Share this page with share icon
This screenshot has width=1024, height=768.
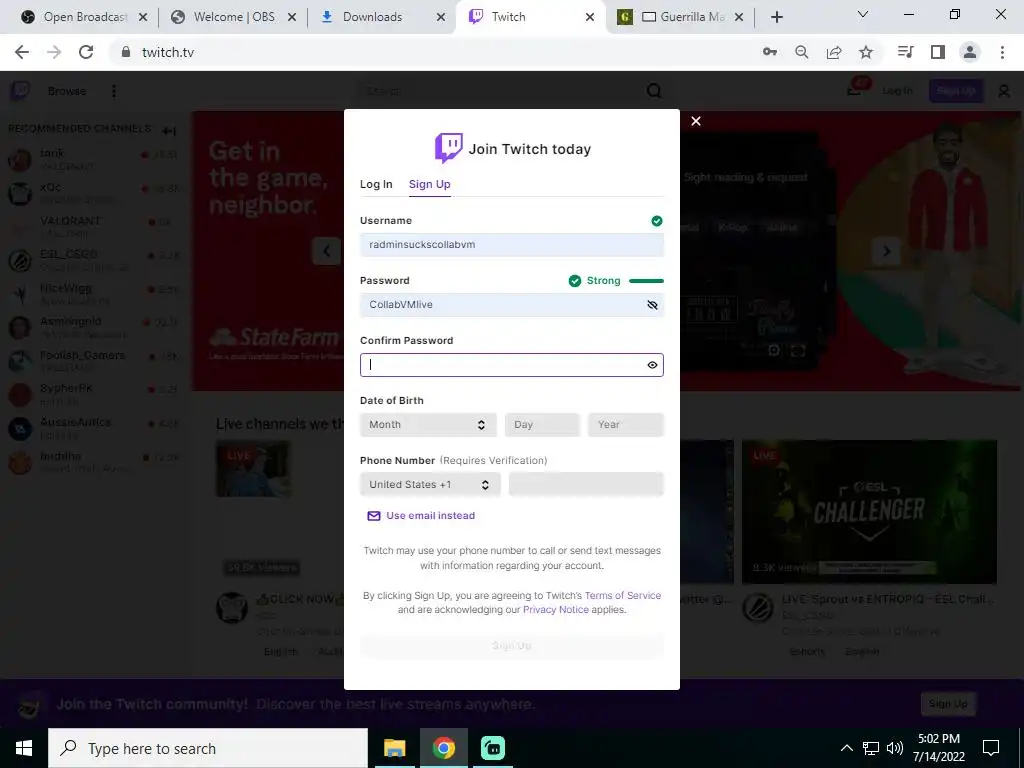pyautogui.click(x=833, y=52)
